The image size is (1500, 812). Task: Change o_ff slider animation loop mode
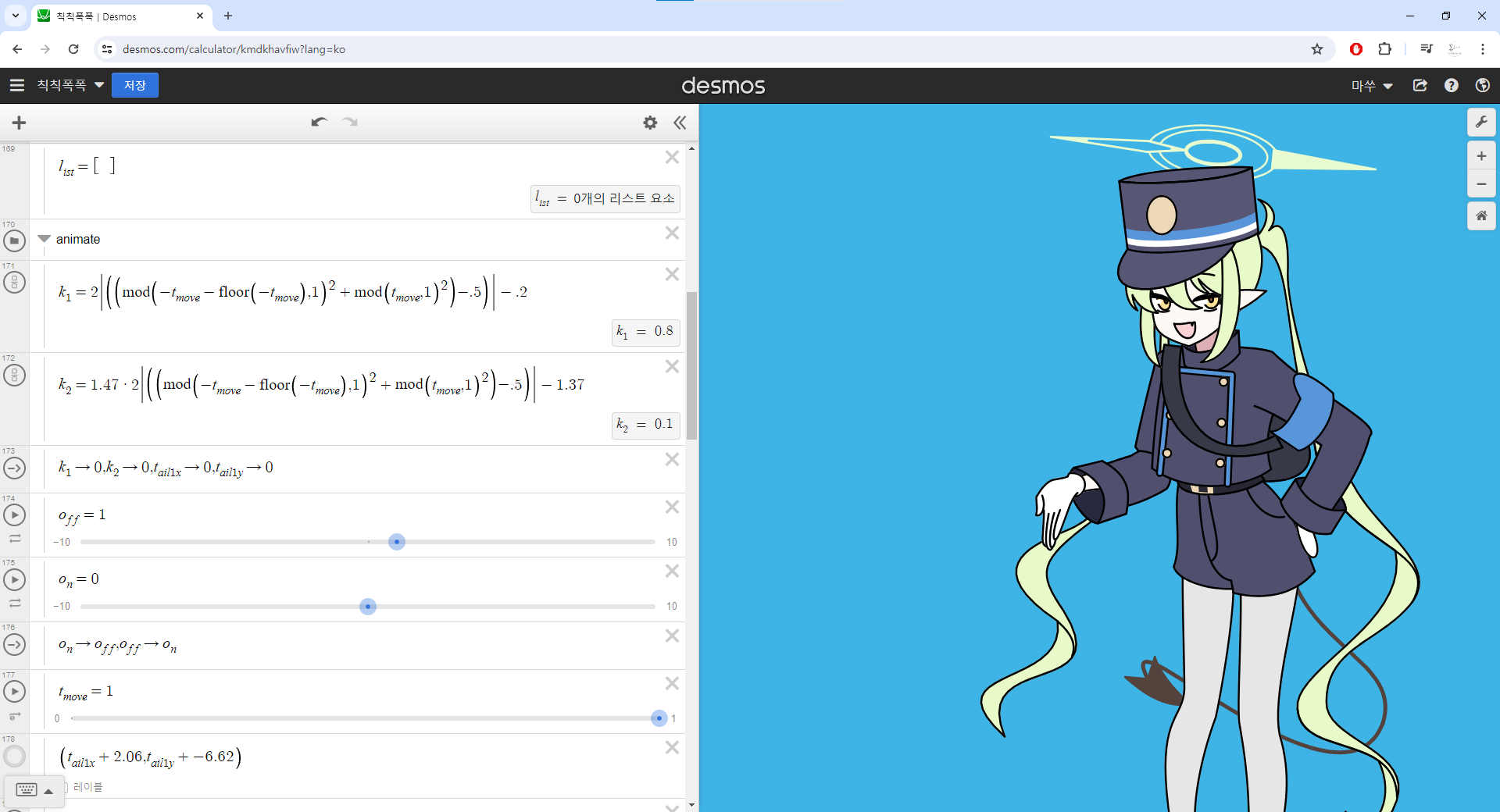point(15,539)
